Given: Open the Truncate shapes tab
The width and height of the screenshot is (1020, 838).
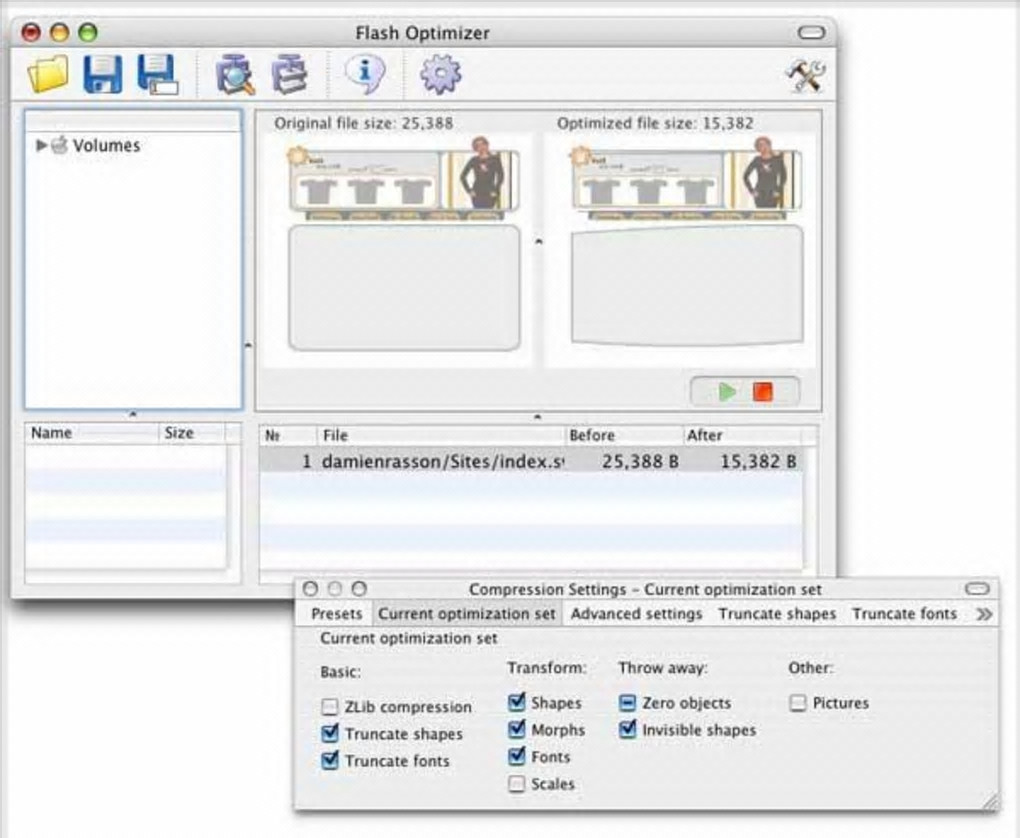Looking at the screenshot, I should (777, 614).
